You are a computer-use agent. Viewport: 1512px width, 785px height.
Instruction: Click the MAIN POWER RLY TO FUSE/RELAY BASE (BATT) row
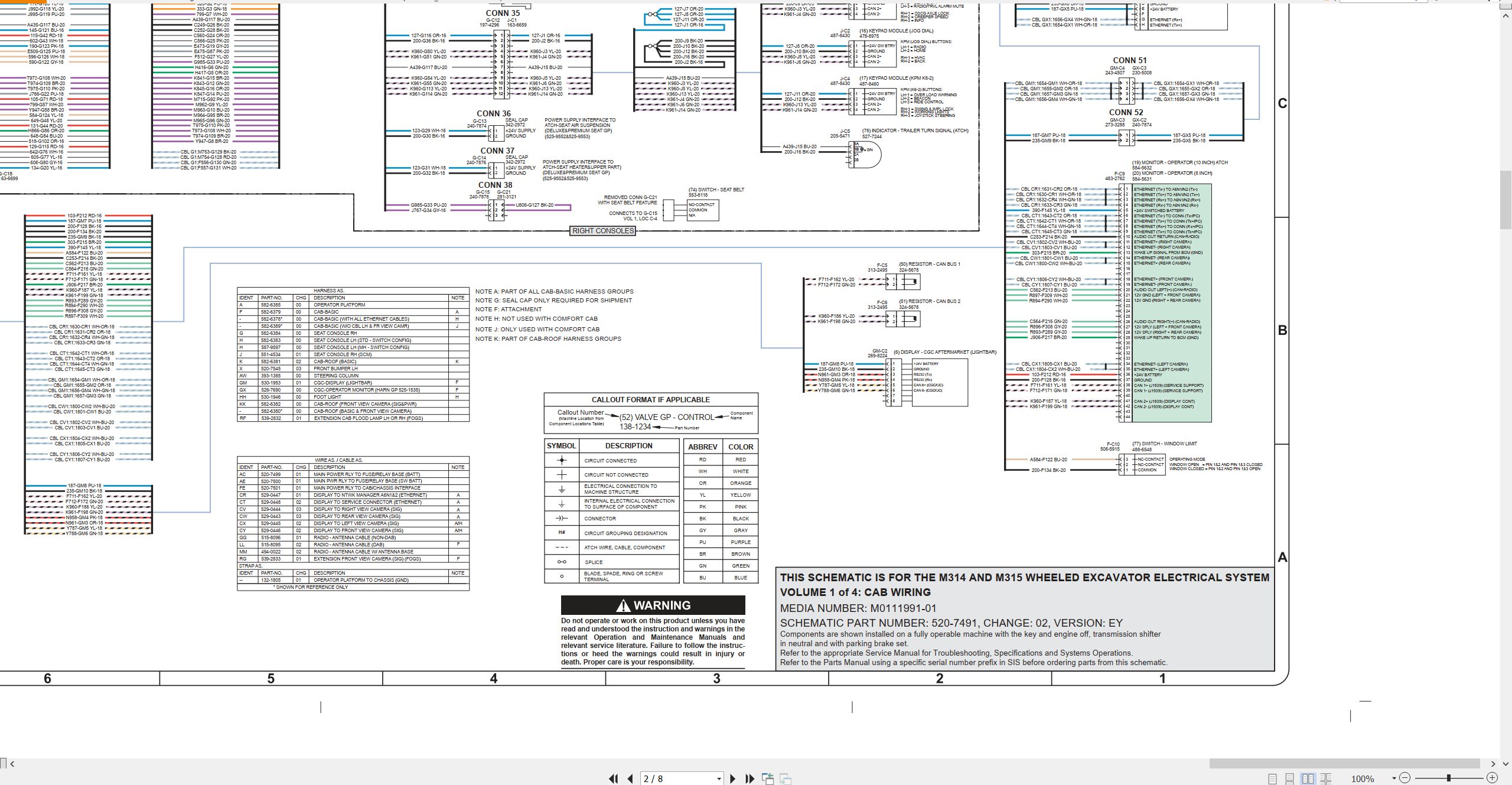353,474
